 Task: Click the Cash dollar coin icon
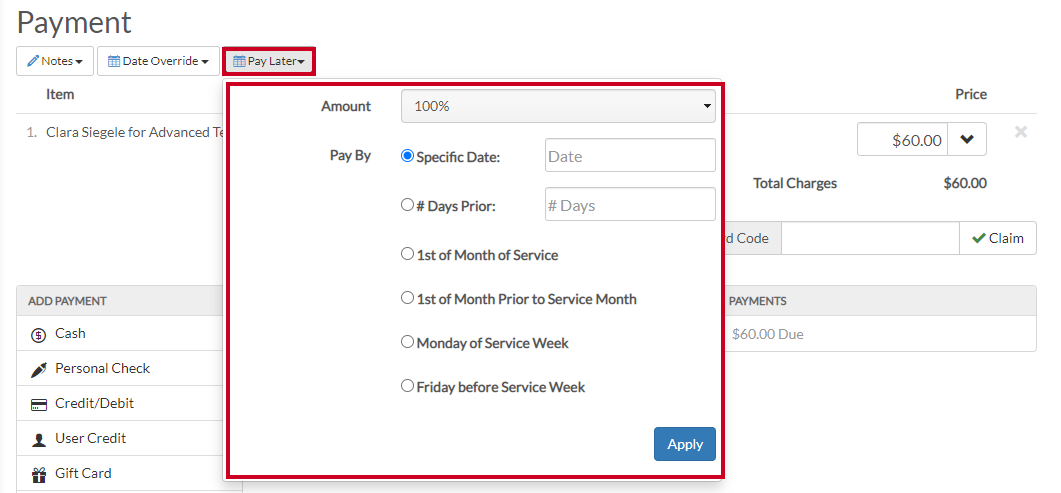[x=39, y=335]
